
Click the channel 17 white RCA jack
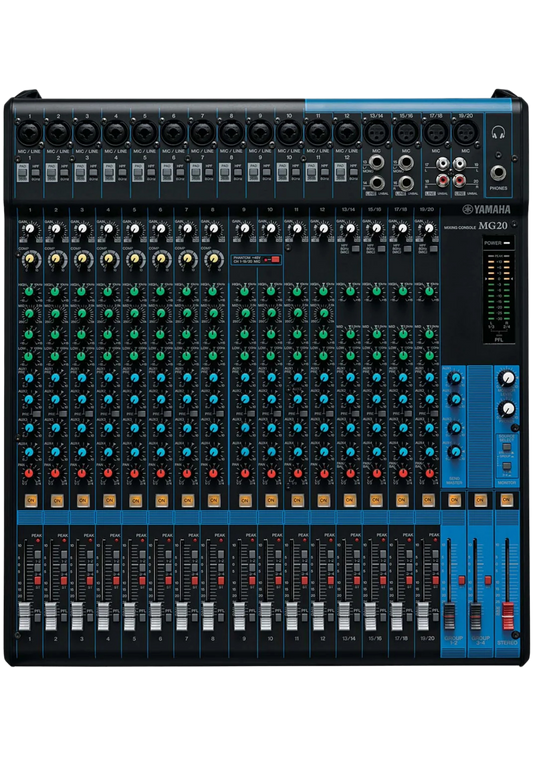pos(443,165)
